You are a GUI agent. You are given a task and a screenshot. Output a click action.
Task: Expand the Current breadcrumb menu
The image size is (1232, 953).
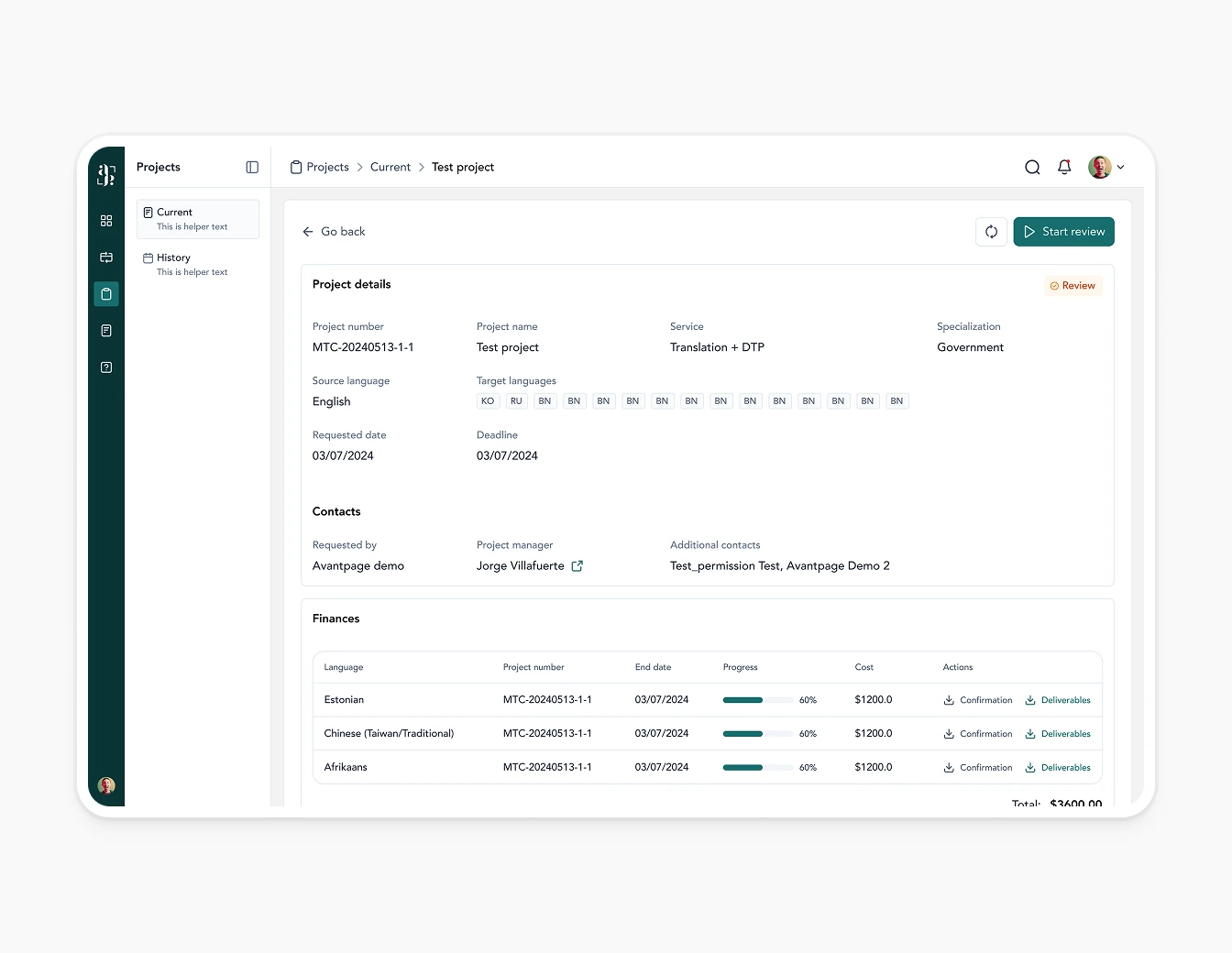pos(390,167)
